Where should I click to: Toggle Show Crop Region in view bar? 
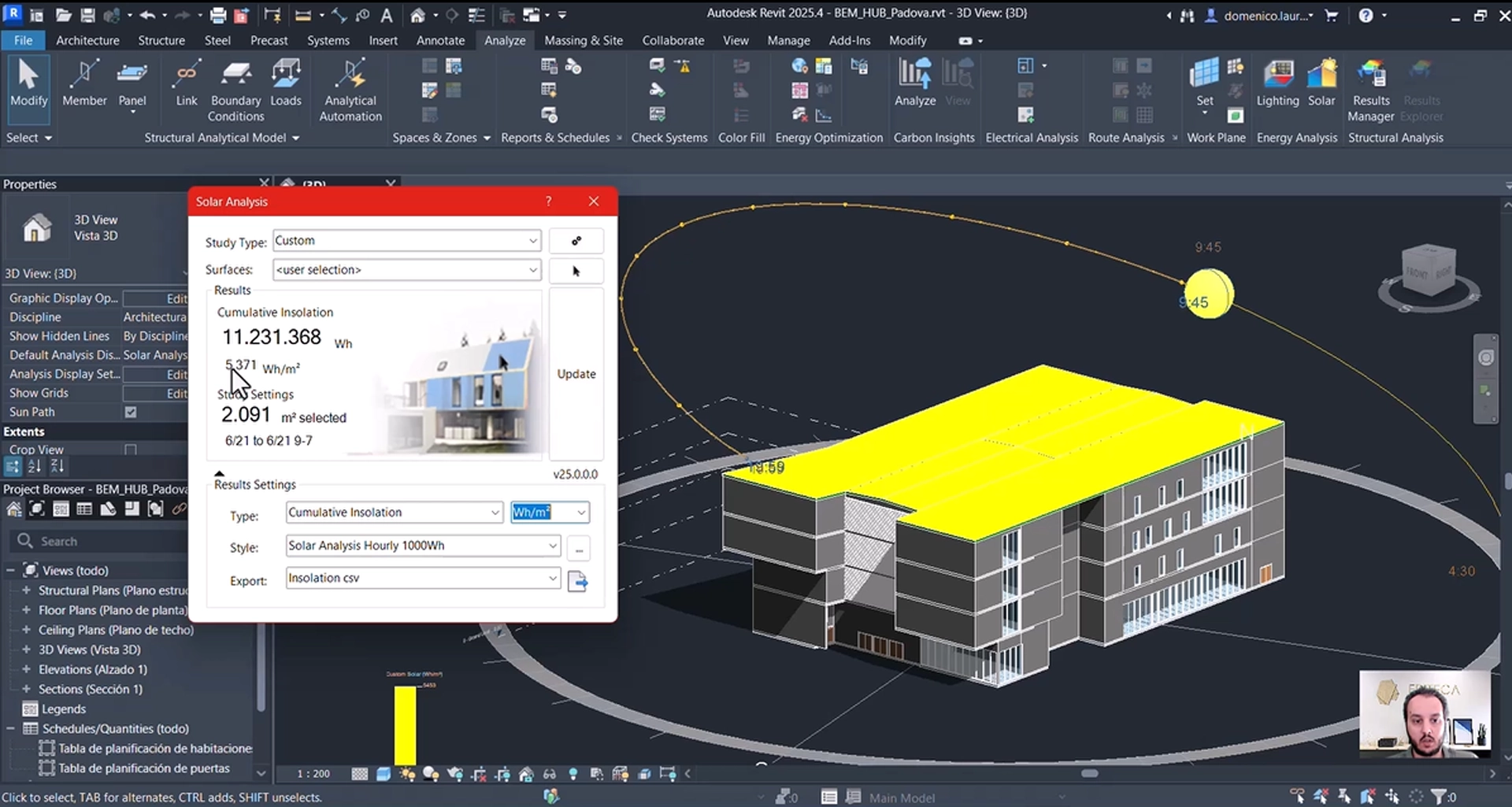[x=502, y=774]
